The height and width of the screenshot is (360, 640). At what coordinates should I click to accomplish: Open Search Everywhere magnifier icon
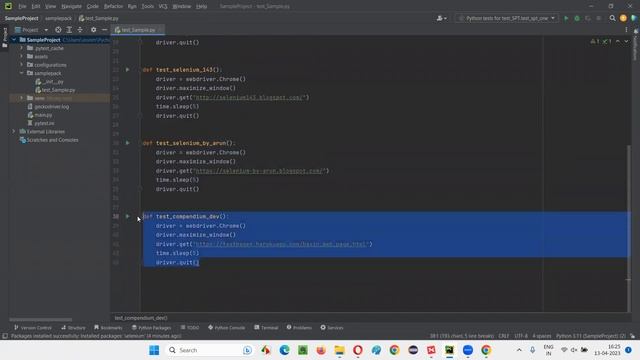[x=612, y=18]
